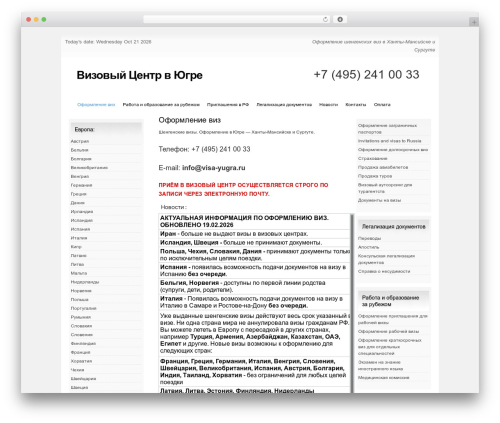
Task: Open Оформление долгосрочных виз sidebar link
Action: [393, 150]
